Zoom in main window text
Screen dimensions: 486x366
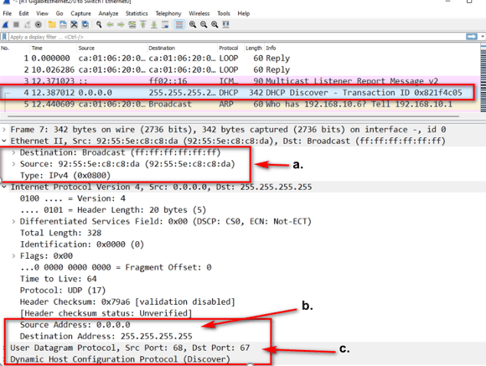[193, 25]
